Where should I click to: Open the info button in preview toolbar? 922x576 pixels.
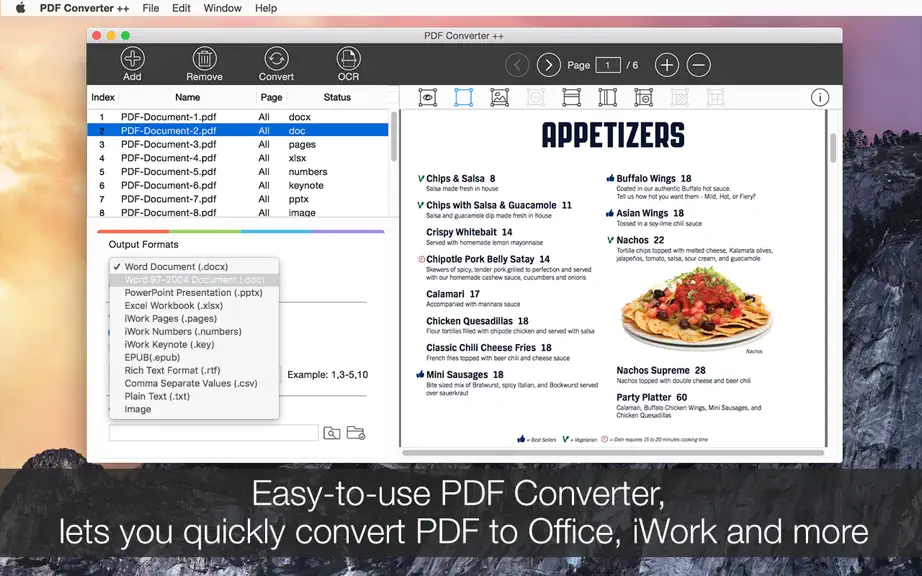(820, 98)
